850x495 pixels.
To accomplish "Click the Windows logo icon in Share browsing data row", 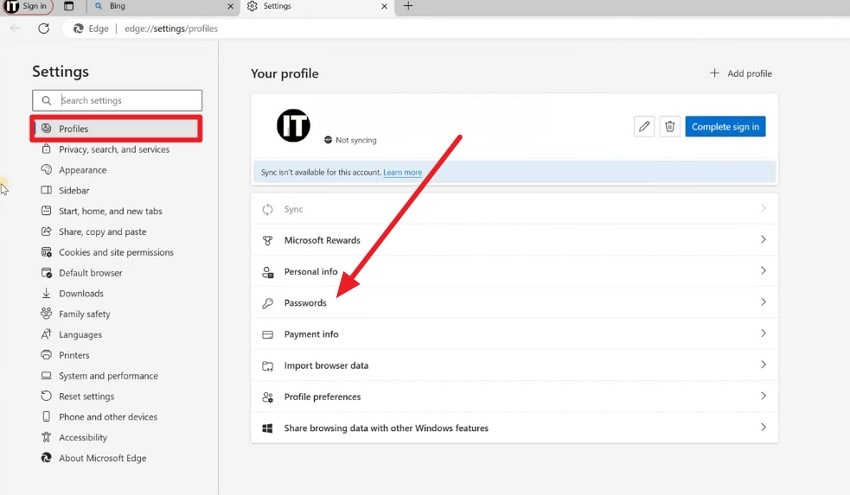I will coord(268,428).
